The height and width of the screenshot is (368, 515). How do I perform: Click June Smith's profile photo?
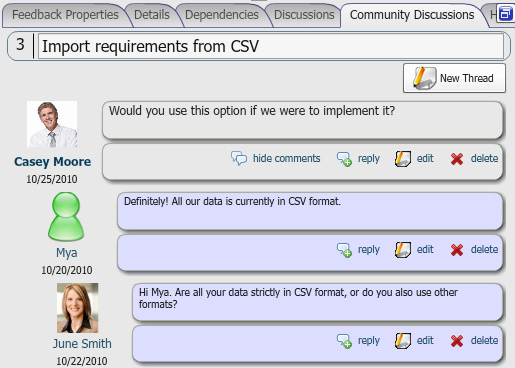click(77, 308)
